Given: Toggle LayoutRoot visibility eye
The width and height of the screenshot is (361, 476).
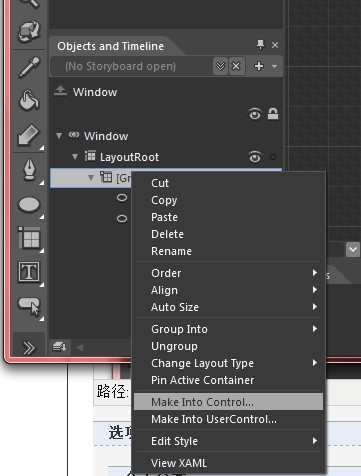Looking at the screenshot, I should click(x=255, y=157).
